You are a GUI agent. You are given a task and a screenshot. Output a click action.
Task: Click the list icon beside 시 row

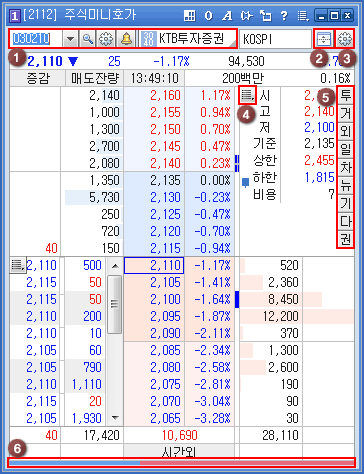pos(248,96)
